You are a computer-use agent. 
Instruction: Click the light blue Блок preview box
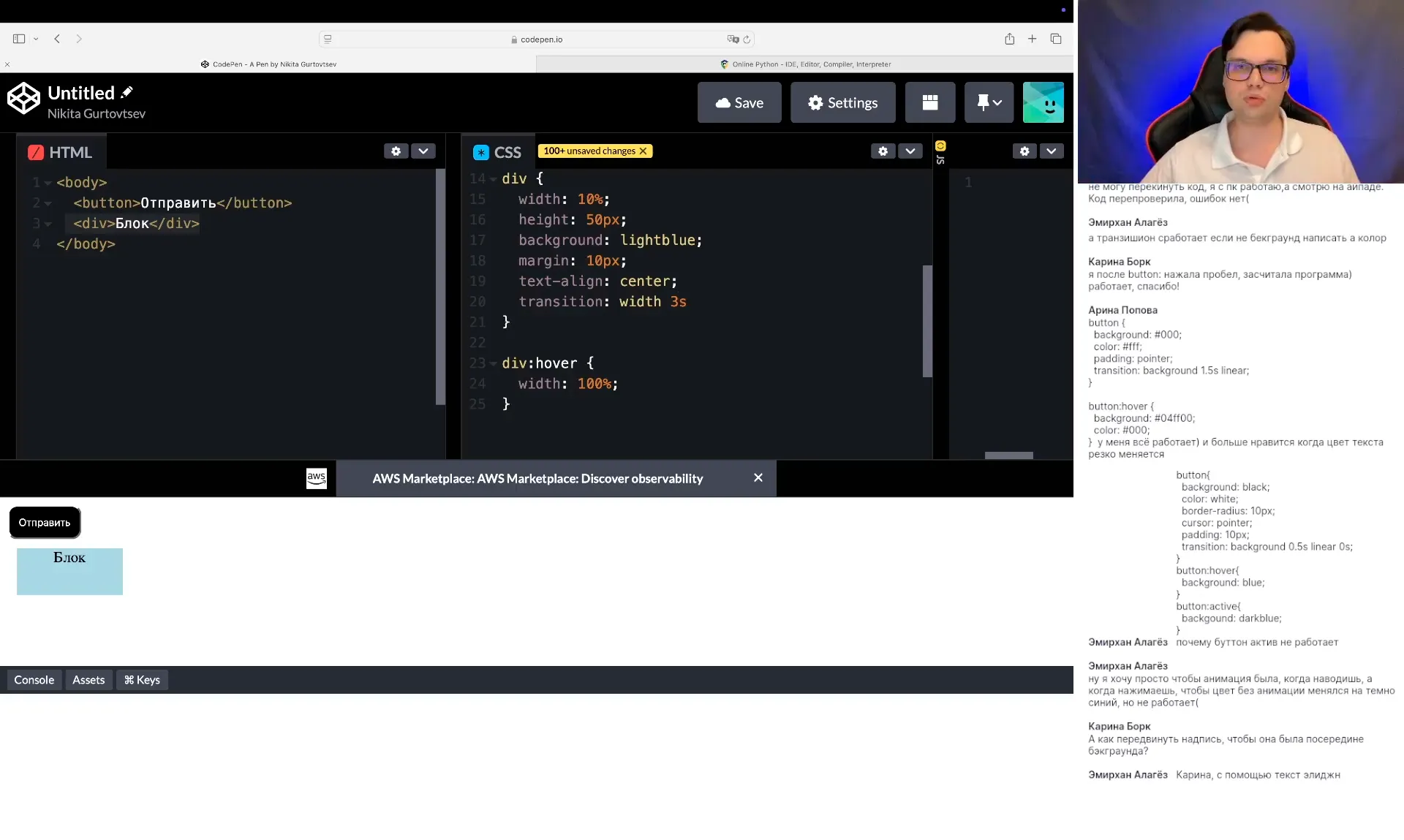coord(69,572)
